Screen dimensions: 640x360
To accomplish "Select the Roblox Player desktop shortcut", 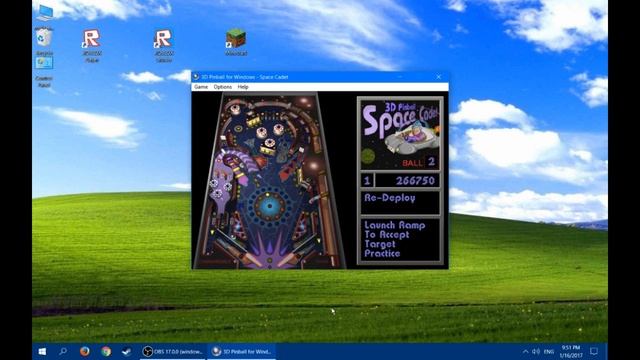I will pos(92,45).
